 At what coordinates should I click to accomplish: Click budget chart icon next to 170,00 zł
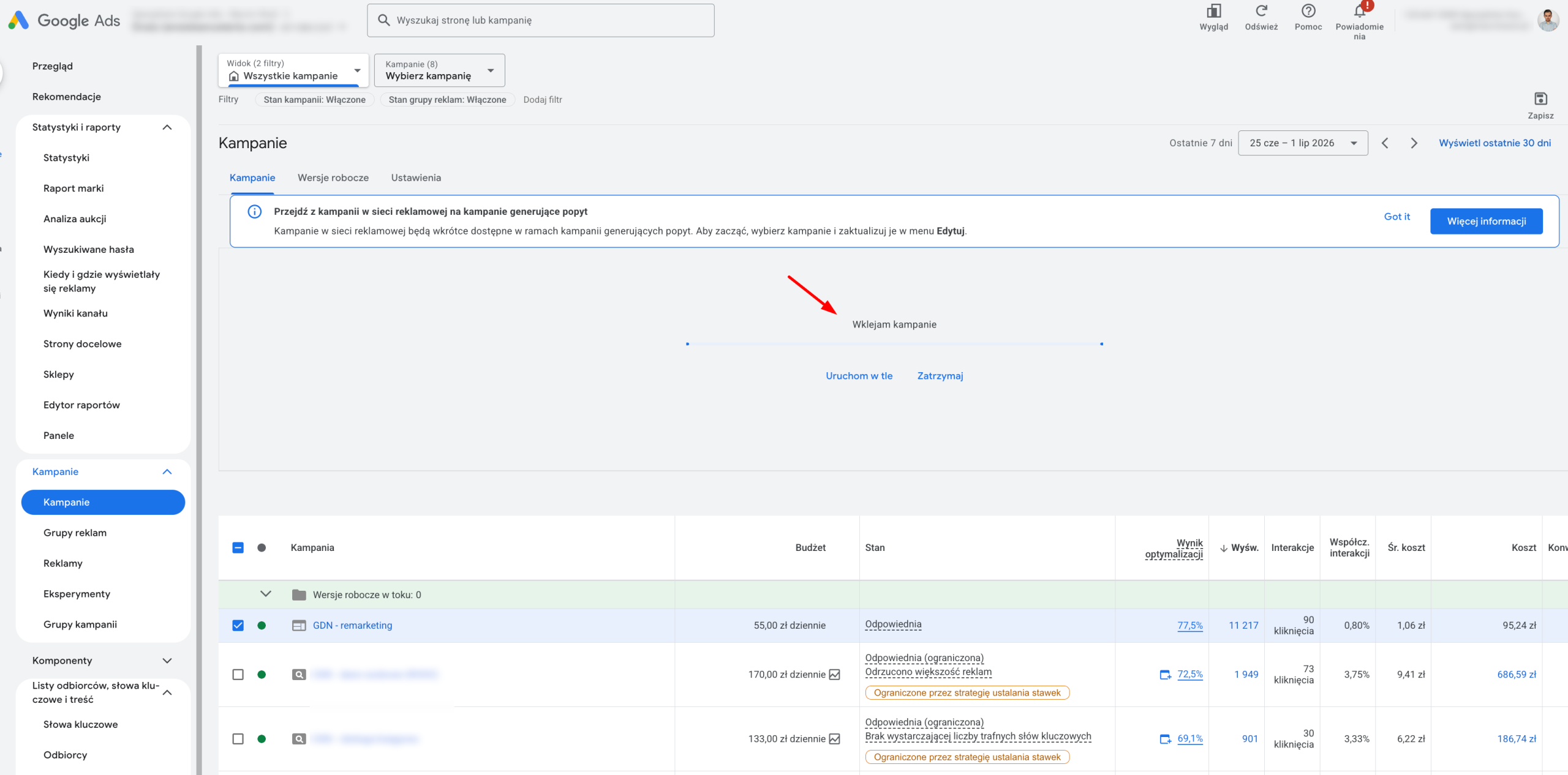tap(834, 675)
